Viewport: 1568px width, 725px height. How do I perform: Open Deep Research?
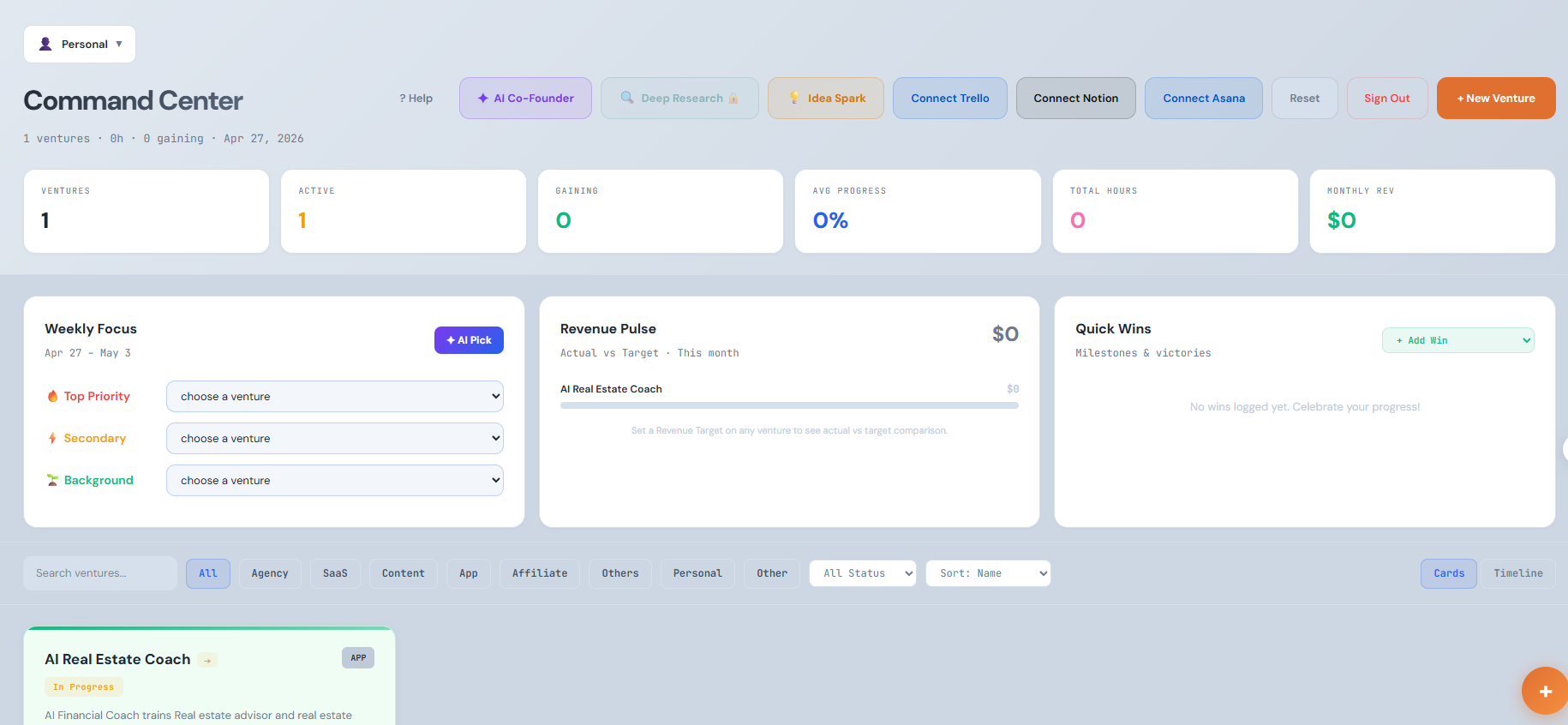click(679, 99)
